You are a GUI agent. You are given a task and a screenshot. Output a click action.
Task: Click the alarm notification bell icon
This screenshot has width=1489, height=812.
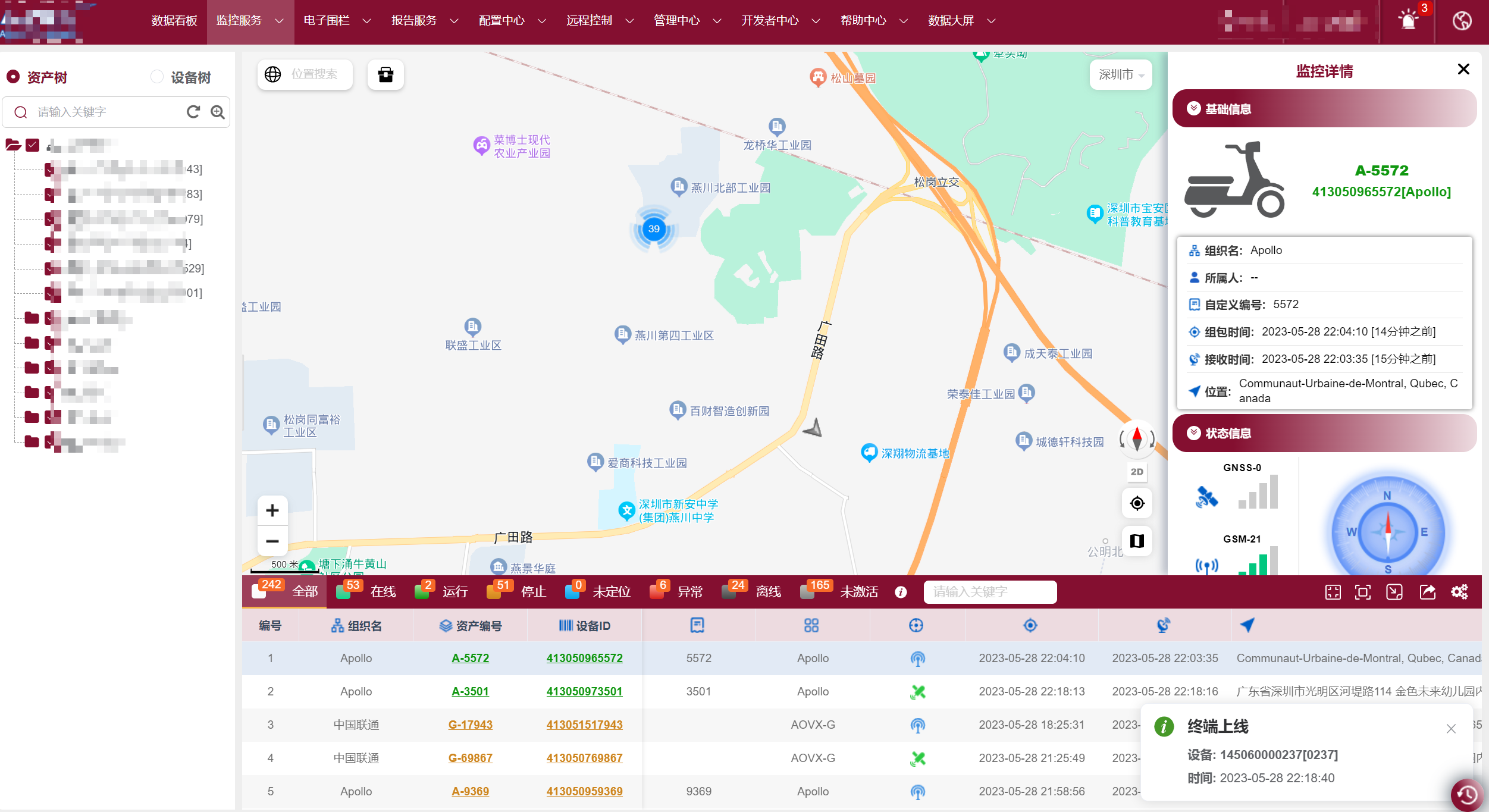tap(1408, 21)
